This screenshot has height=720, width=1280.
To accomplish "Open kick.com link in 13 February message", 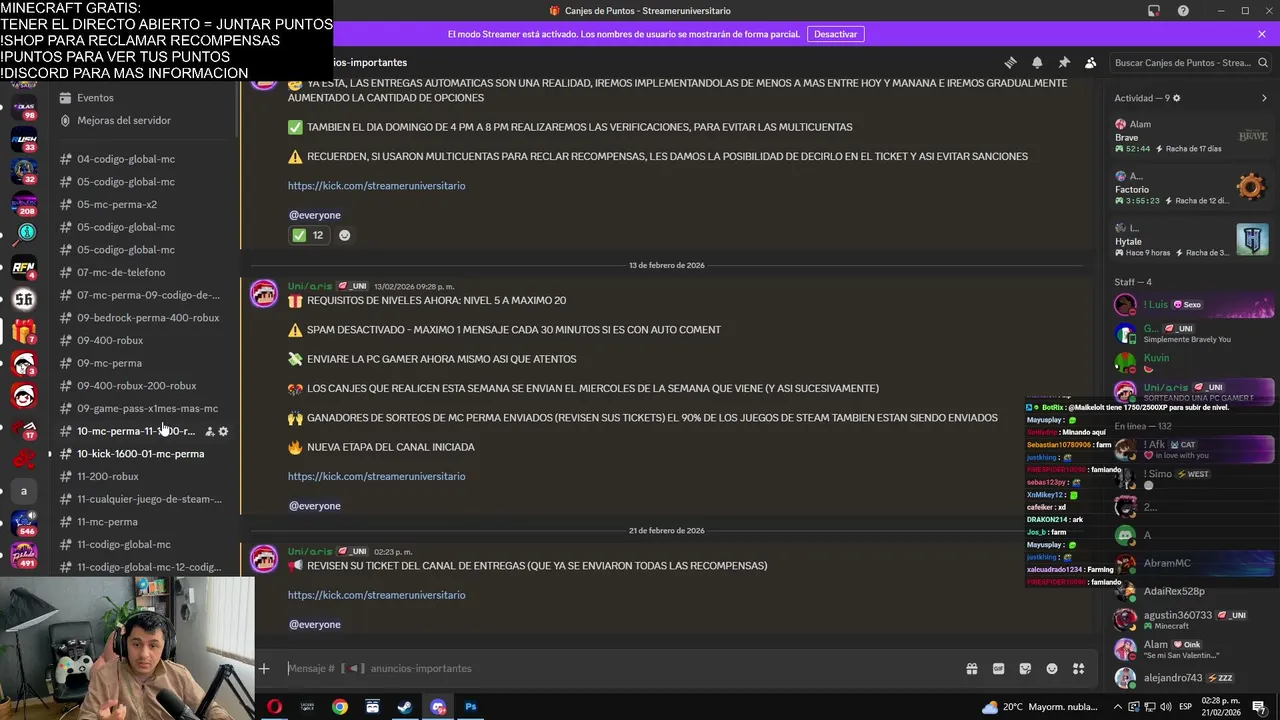I will (x=376, y=476).
